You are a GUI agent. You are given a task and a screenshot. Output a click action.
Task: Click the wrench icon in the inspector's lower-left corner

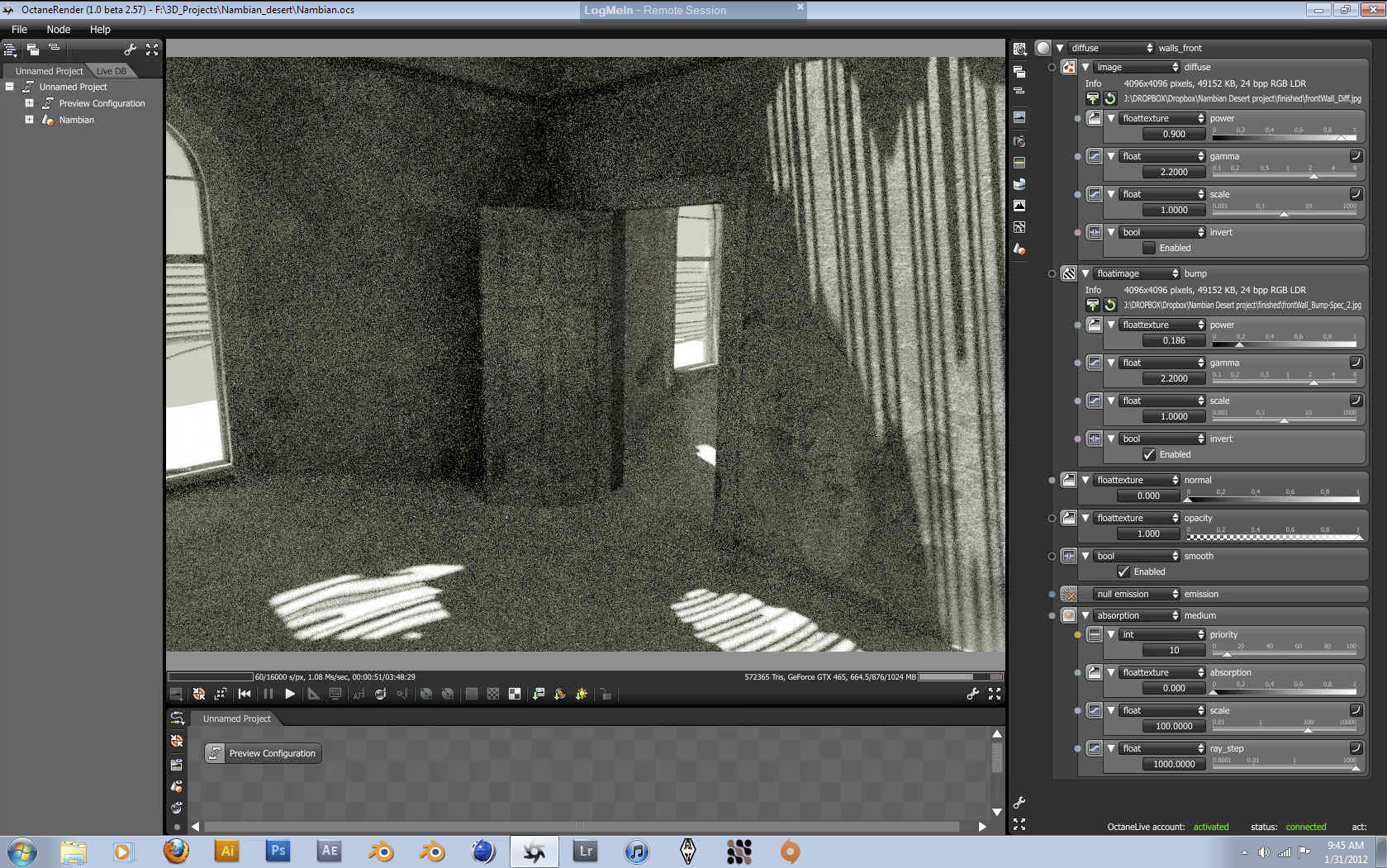(x=1019, y=803)
